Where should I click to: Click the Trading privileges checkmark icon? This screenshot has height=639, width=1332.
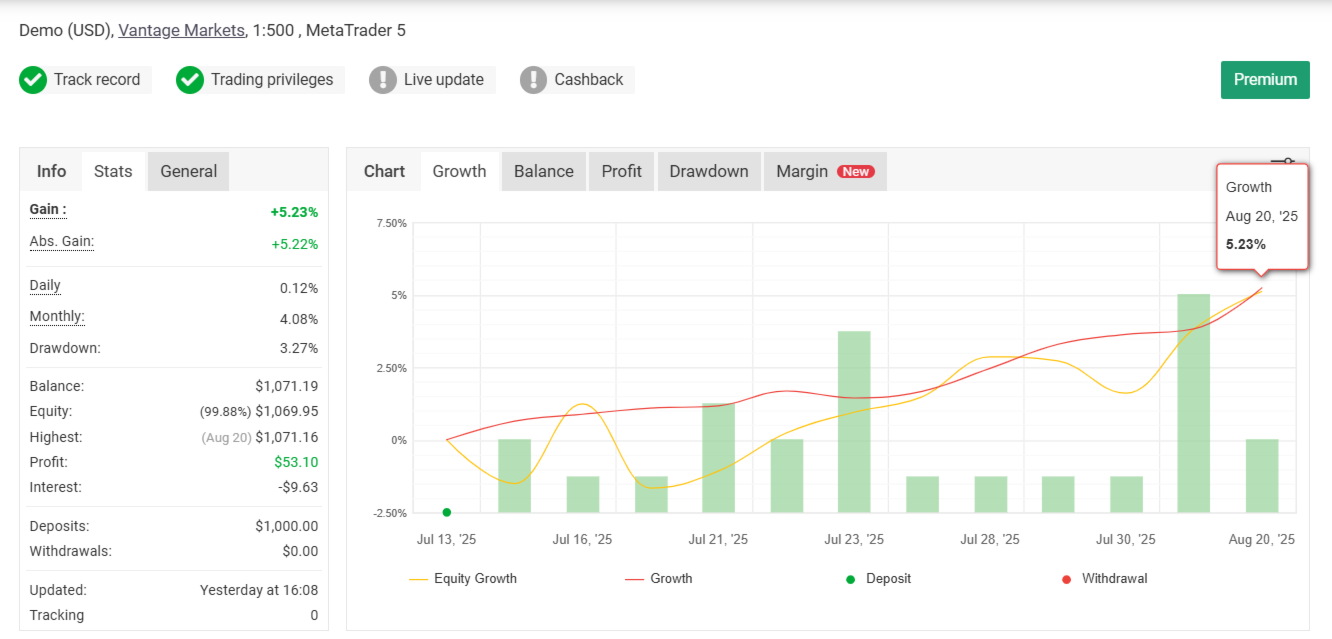(x=190, y=80)
